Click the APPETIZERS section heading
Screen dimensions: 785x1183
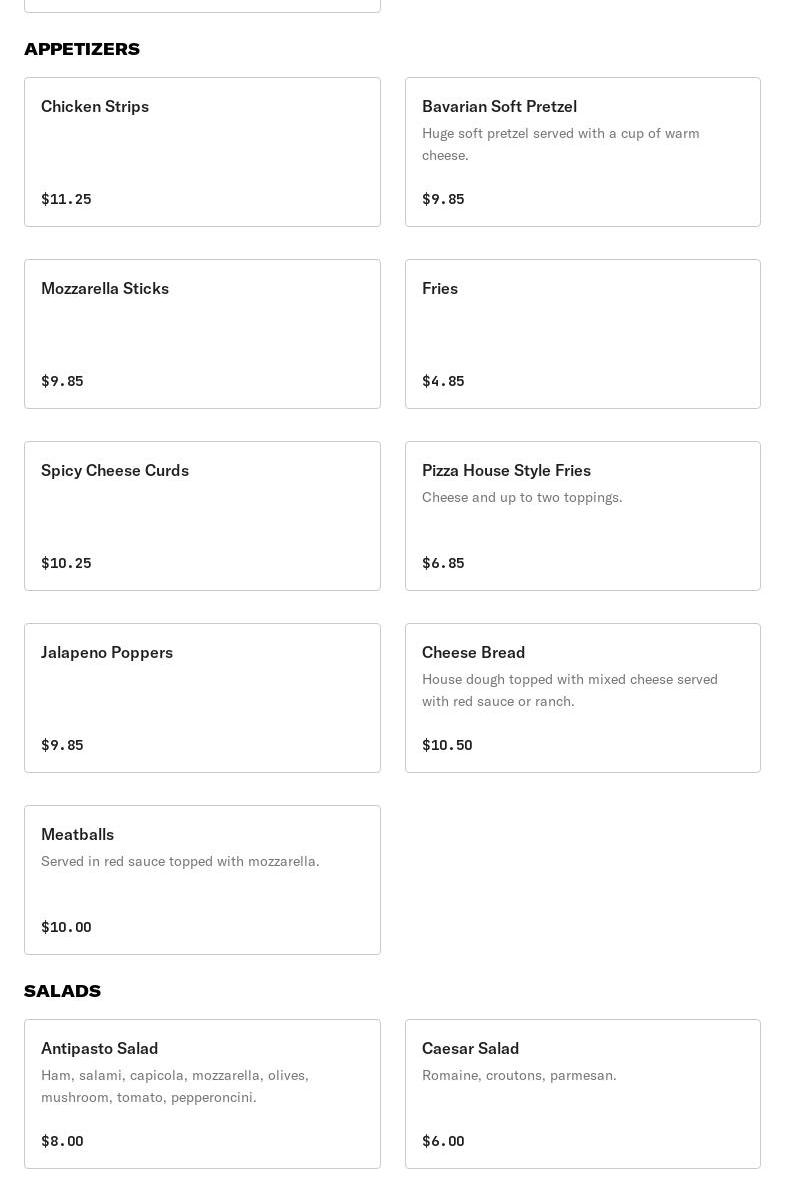click(x=82, y=49)
